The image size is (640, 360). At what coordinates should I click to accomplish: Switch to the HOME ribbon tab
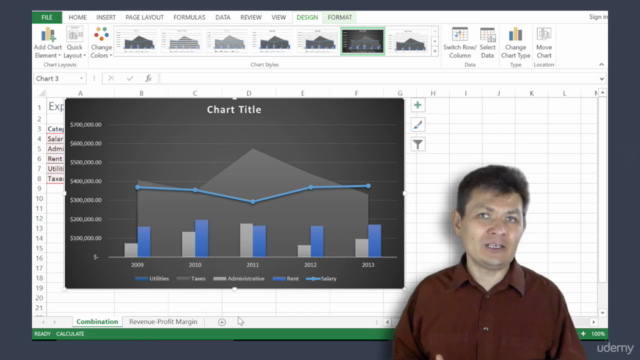coord(77,17)
